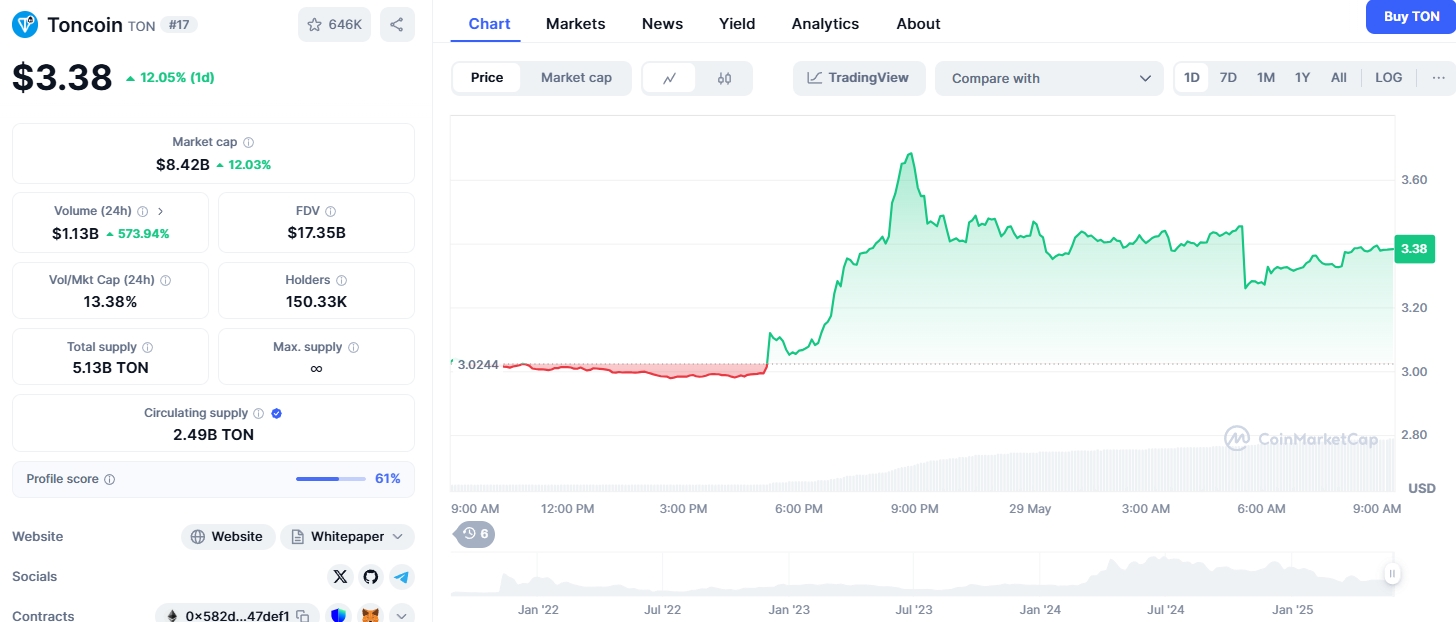Click the blue verified badge for Circulating supply
The height and width of the screenshot is (622, 1456).
(x=277, y=414)
